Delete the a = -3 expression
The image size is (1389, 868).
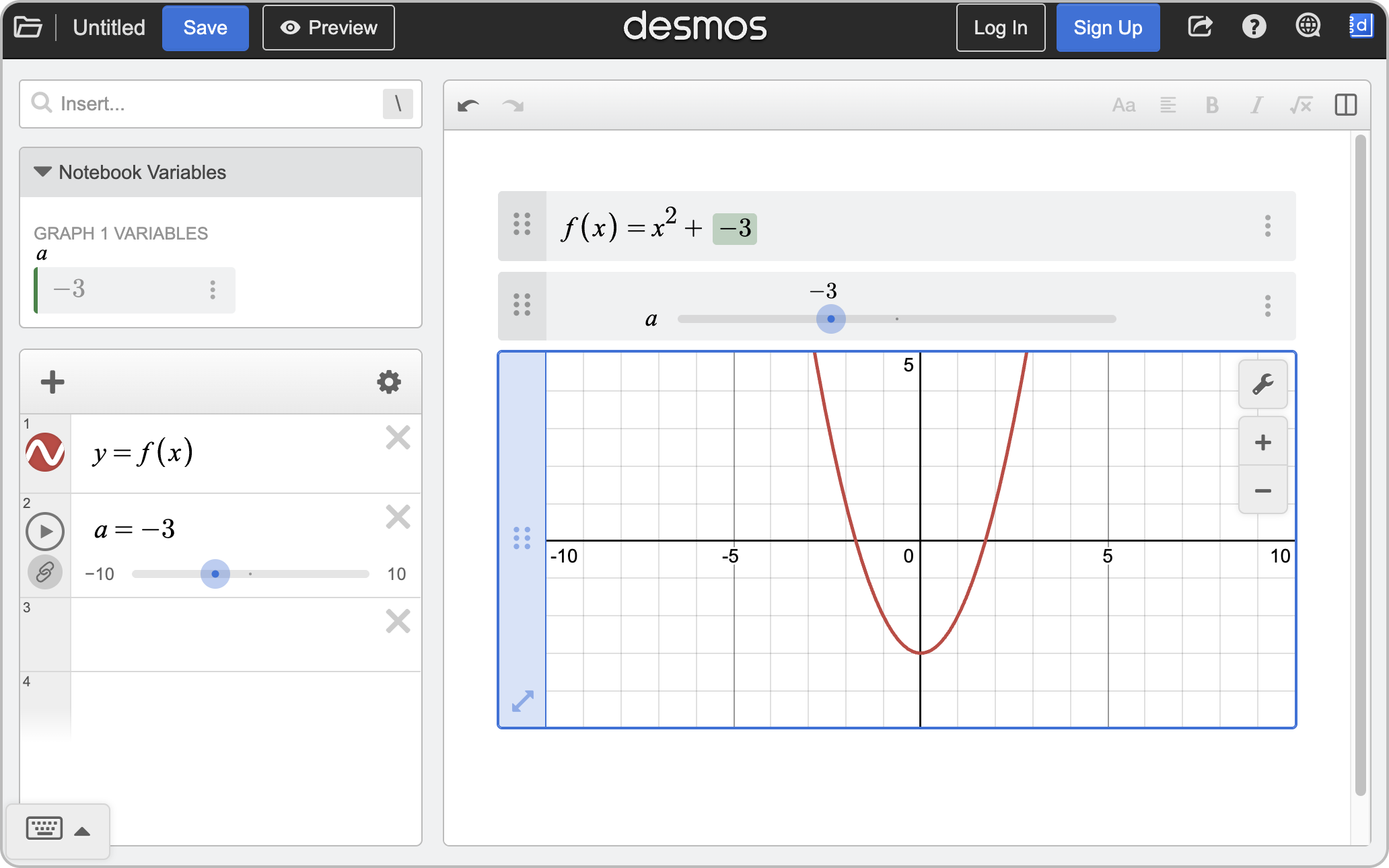pyautogui.click(x=398, y=517)
